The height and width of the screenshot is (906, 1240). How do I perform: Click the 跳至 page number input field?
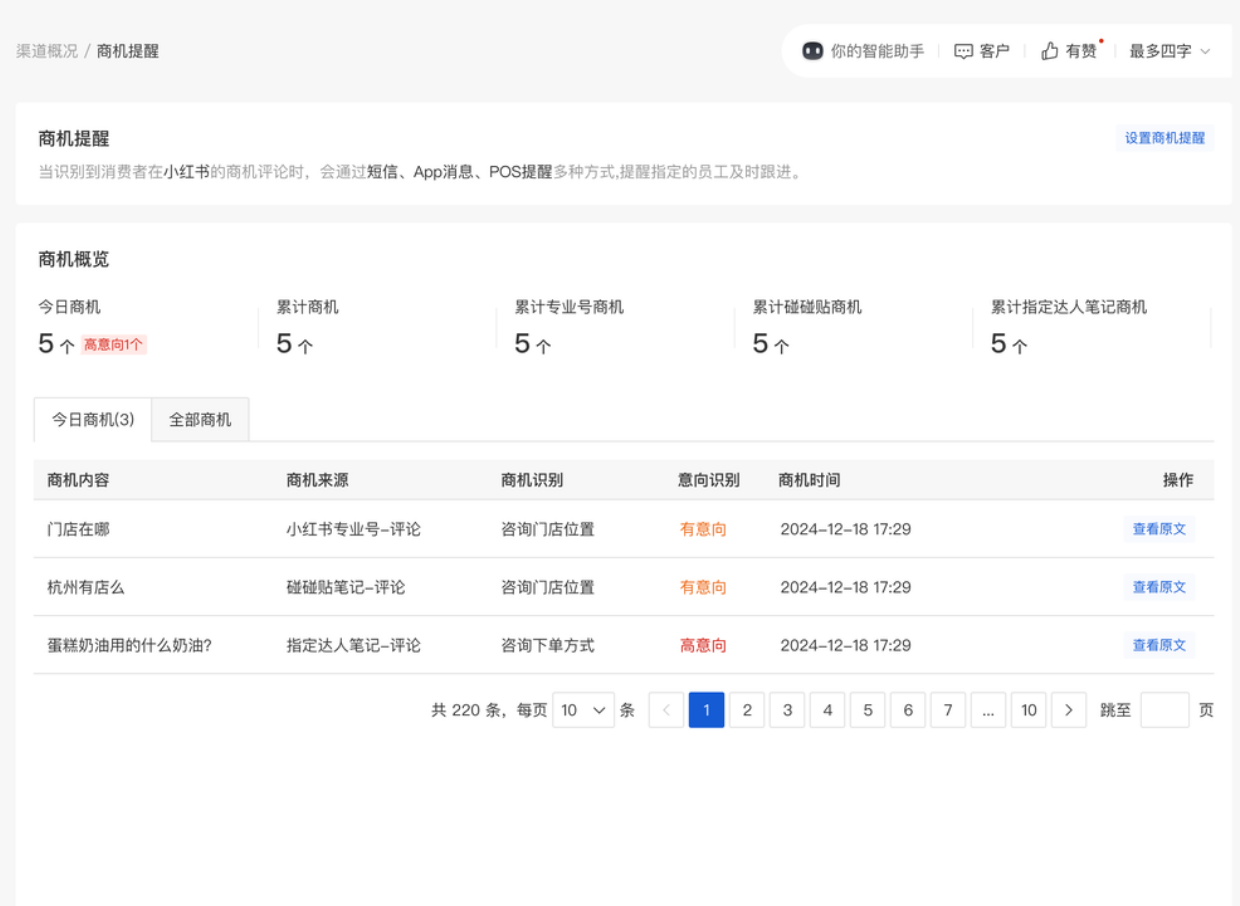point(1164,710)
